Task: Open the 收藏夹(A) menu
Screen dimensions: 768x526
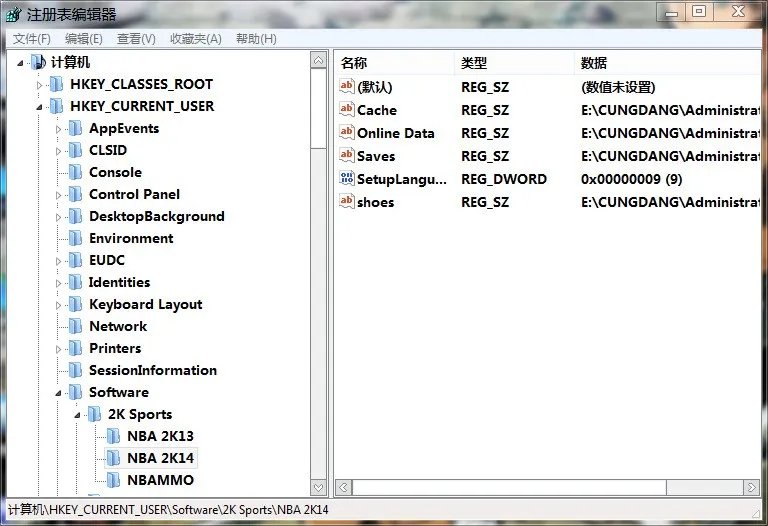Action: click(195, 39)
